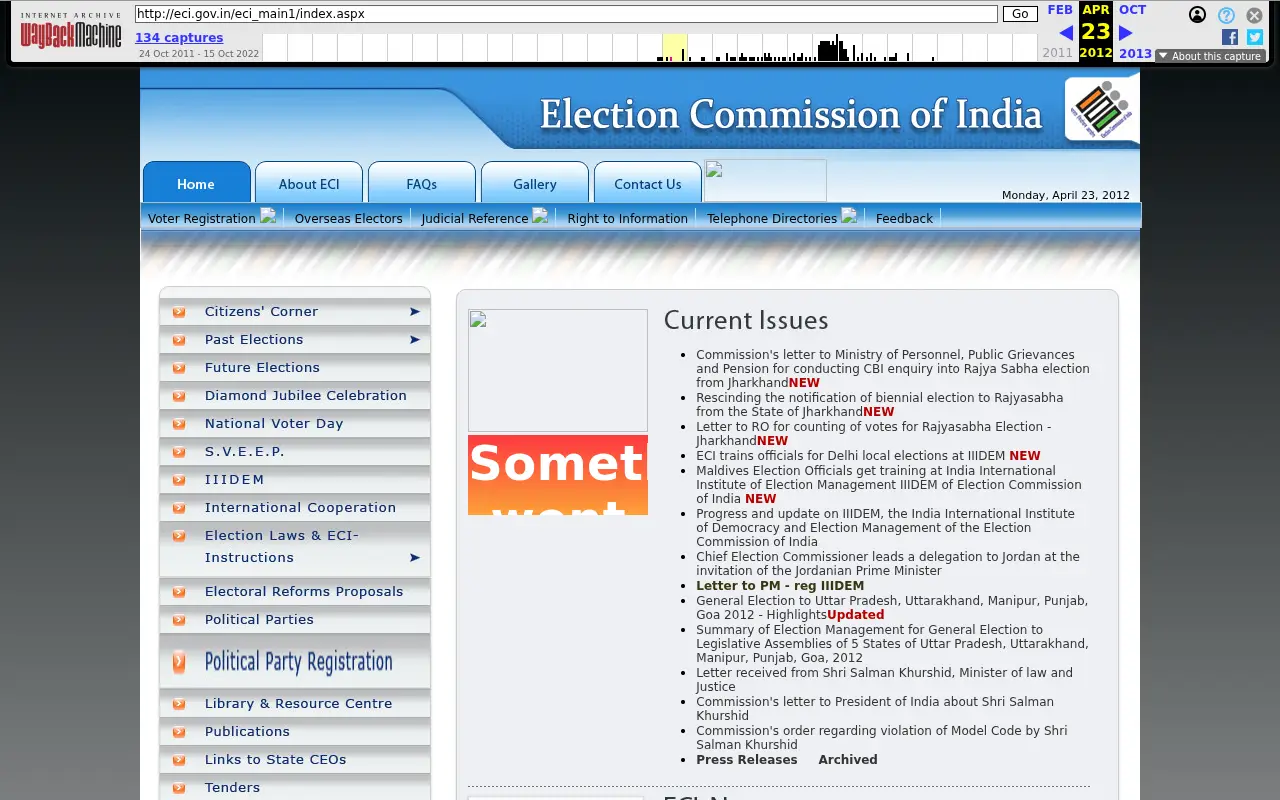
Task: Select the Home tab
Action: 196,183
